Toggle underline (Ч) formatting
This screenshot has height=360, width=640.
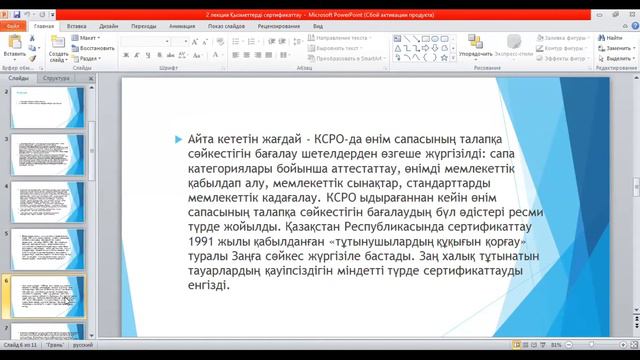pyautogui.click(x=148, y=55)
